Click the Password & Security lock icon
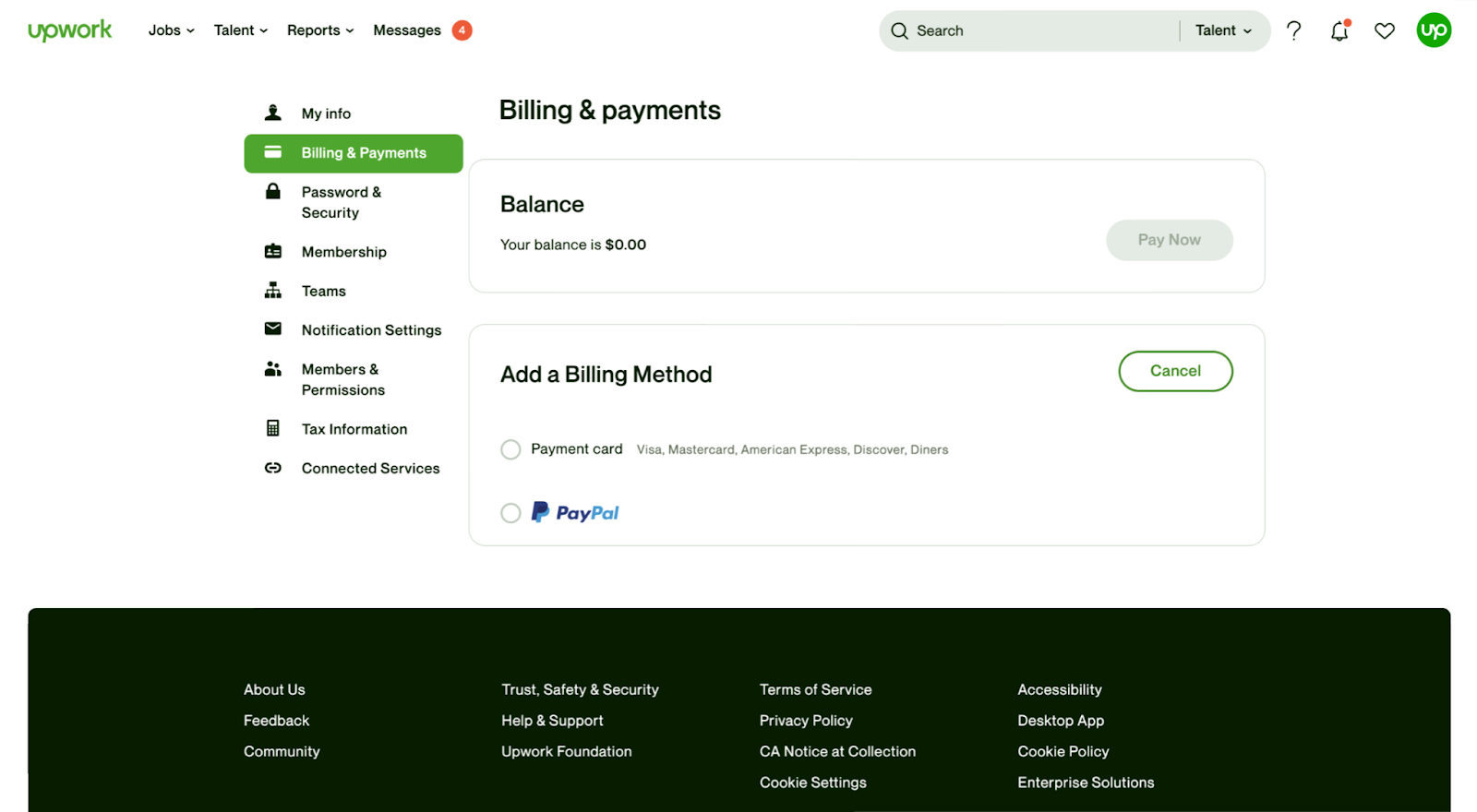The height and width of the screenshot is (812, 1477). pos(273,192)
